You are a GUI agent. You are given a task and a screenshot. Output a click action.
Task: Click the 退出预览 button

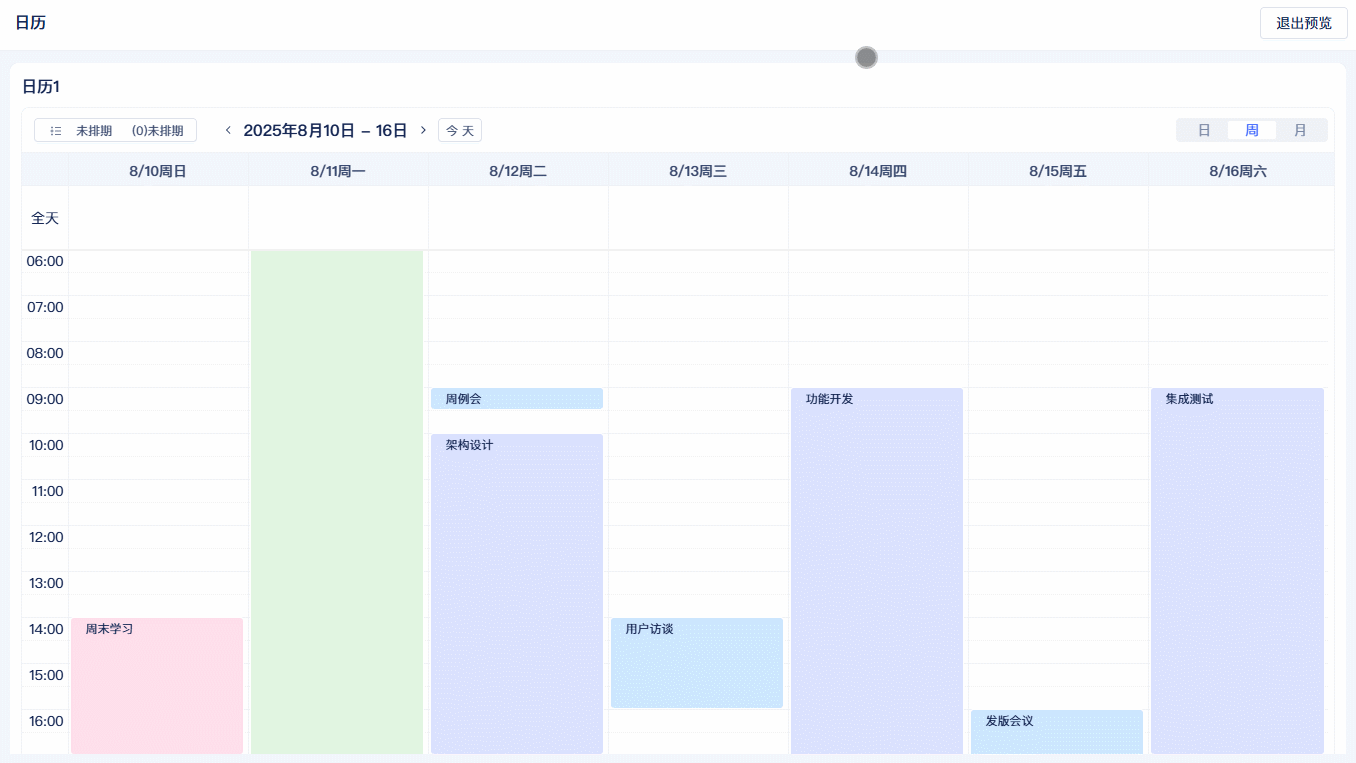(x=1304, y=23)
